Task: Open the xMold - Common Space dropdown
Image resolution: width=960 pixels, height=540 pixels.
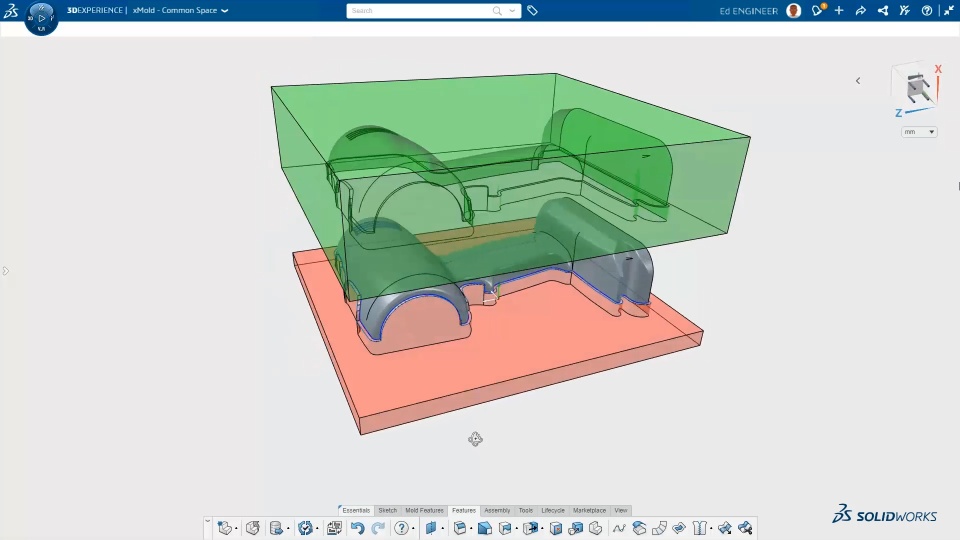Action: (181, 10)
